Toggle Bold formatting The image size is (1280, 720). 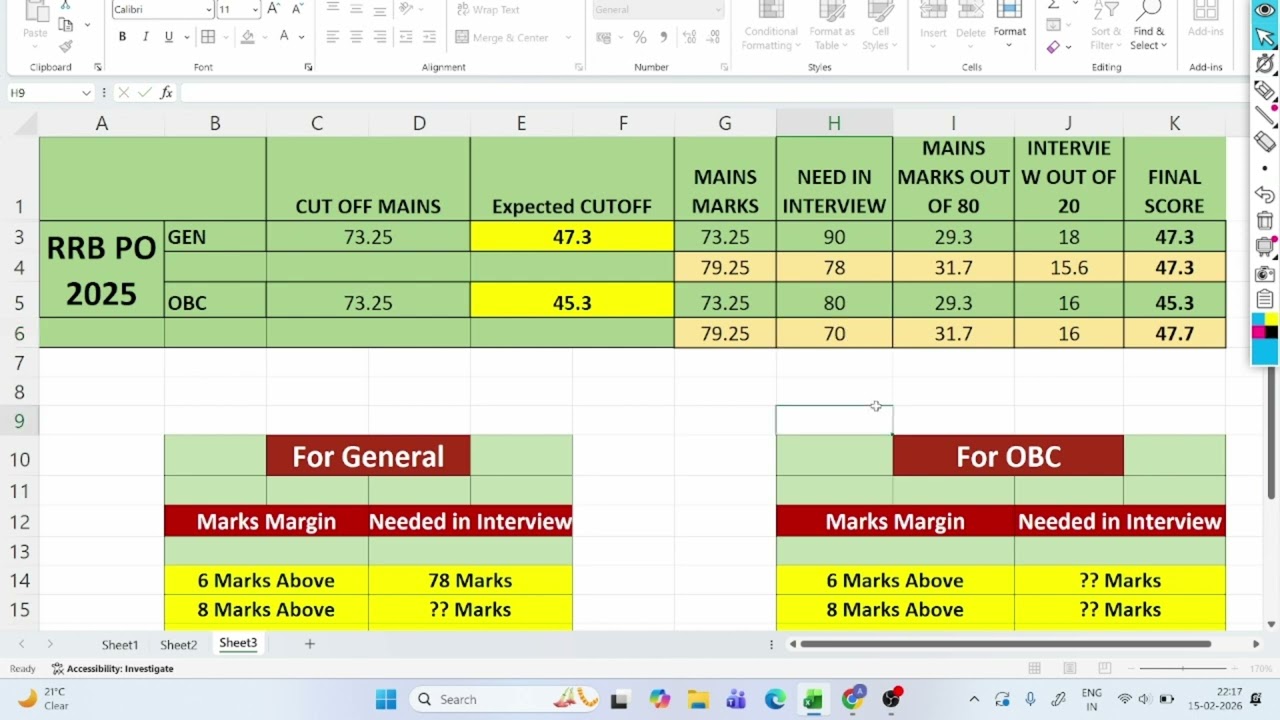122,37
